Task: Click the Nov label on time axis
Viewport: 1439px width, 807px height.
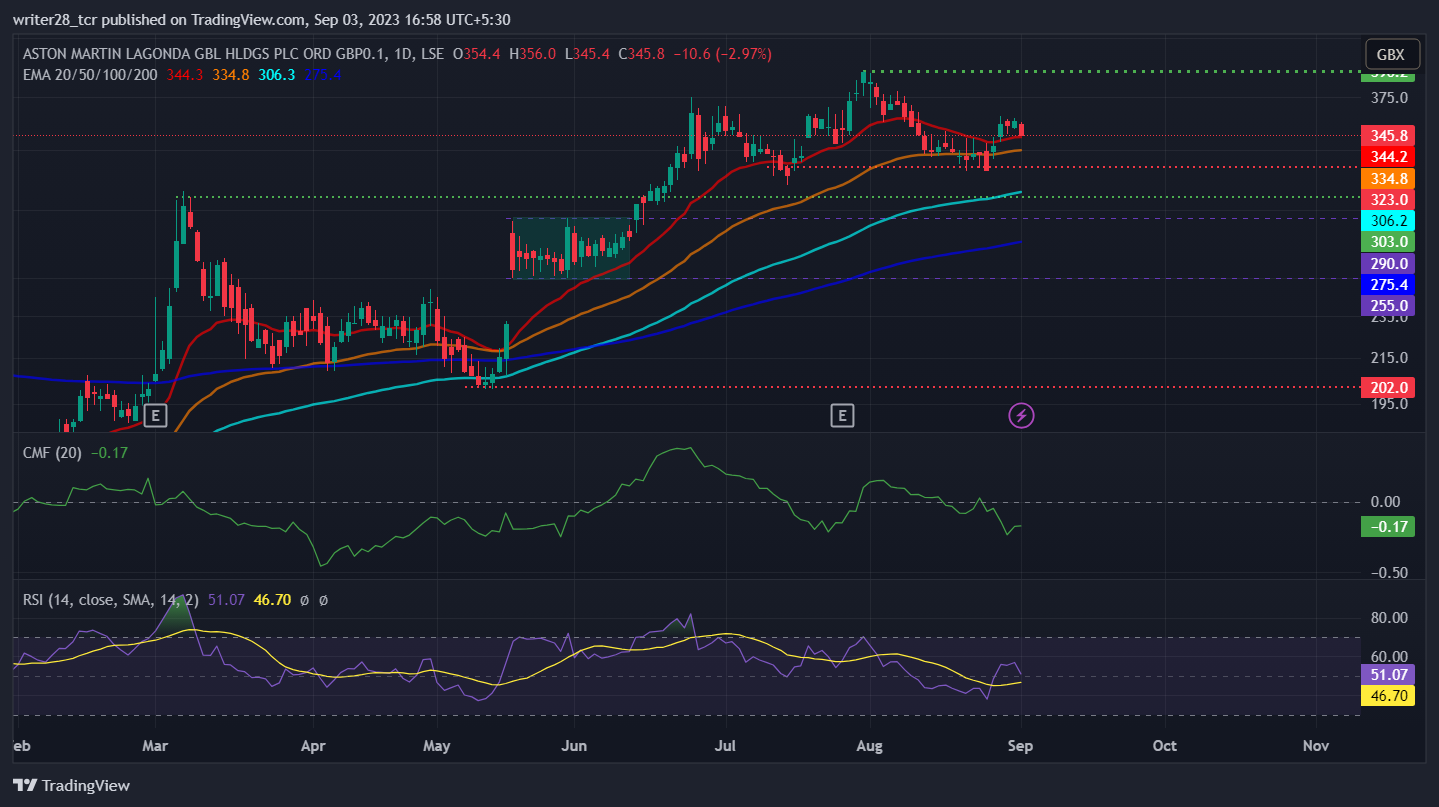Action: pyautogui.click(x=1316, y=746)
